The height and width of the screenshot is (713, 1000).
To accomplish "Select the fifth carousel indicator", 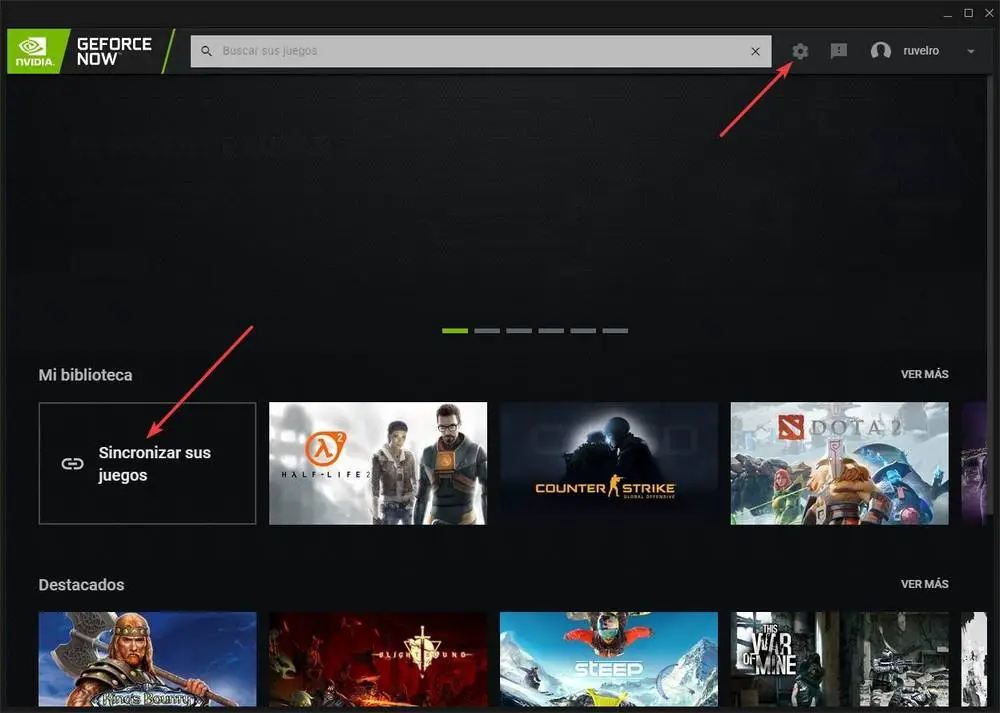I will click(x=583, y=330).
